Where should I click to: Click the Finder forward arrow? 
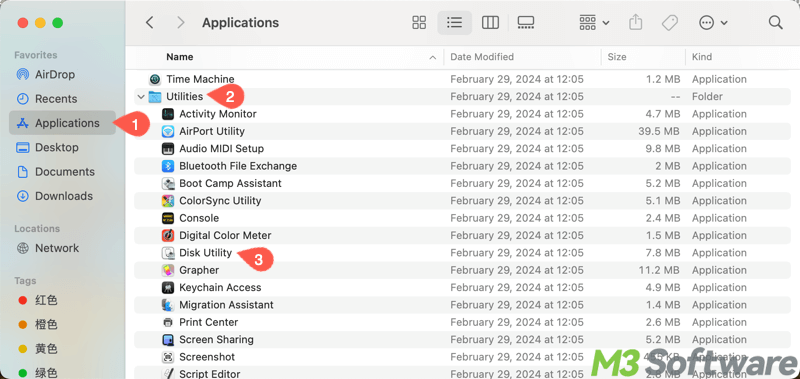180,22
